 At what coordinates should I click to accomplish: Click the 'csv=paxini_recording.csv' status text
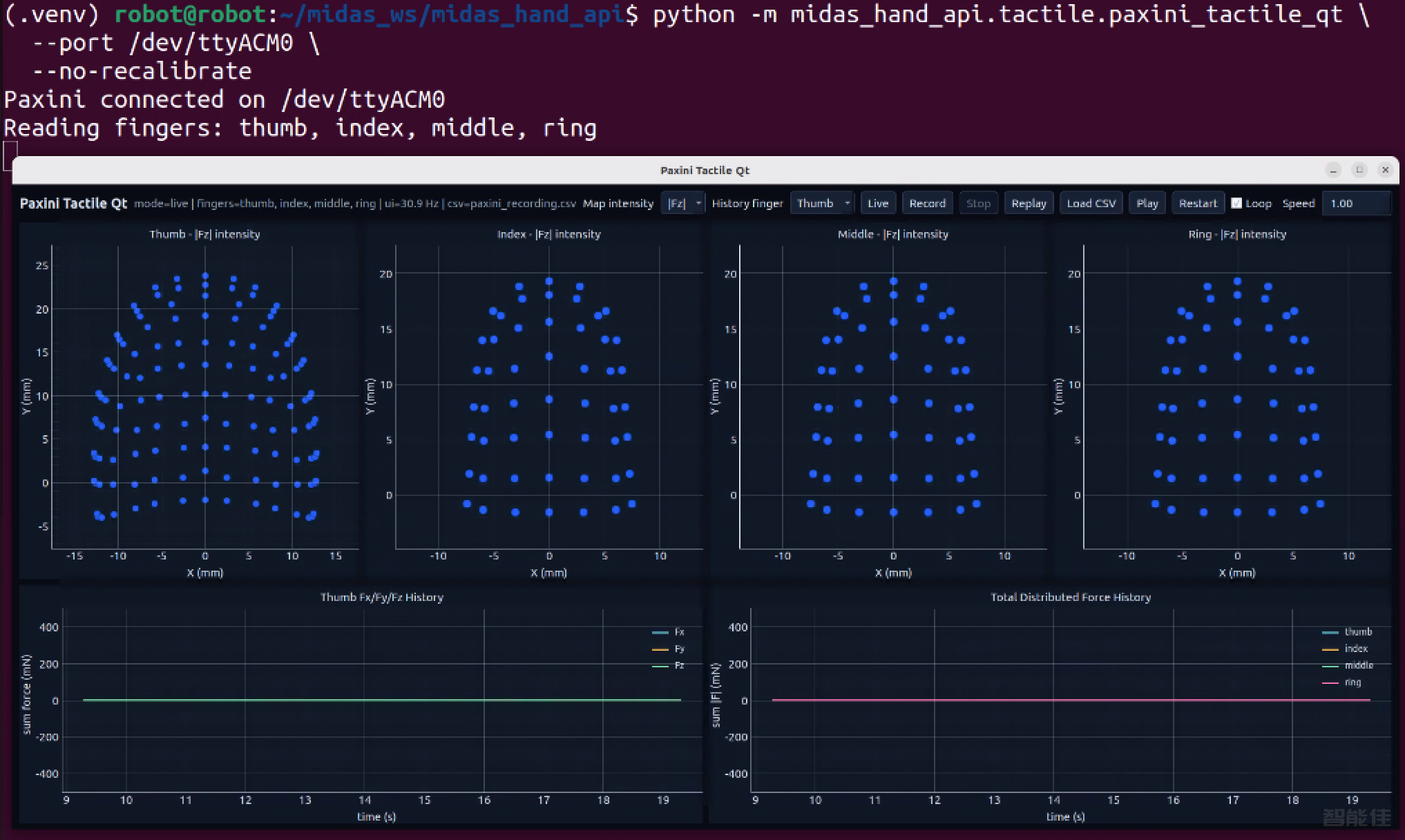[x=512, y=203]
